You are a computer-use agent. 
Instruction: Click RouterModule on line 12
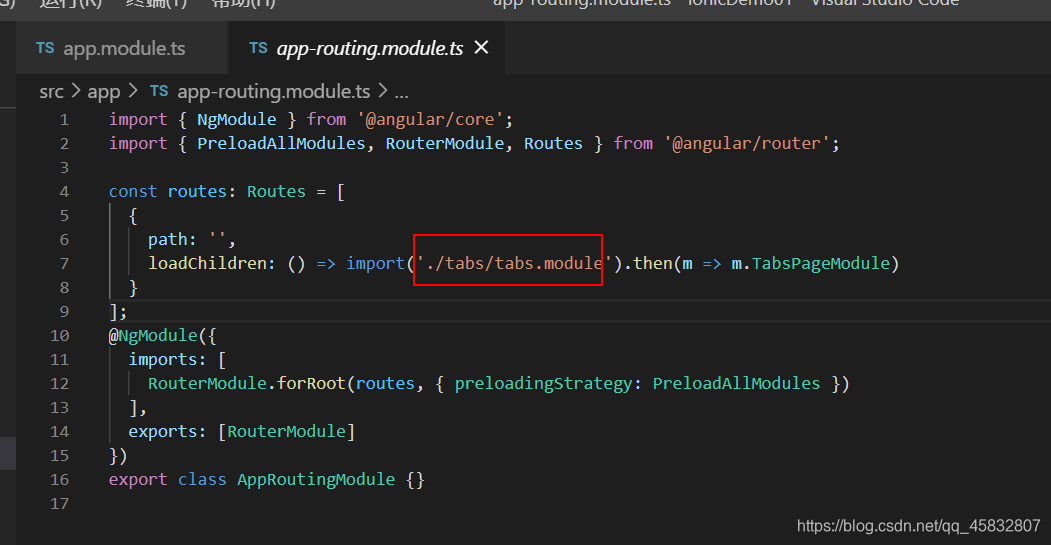click(207, 383)
